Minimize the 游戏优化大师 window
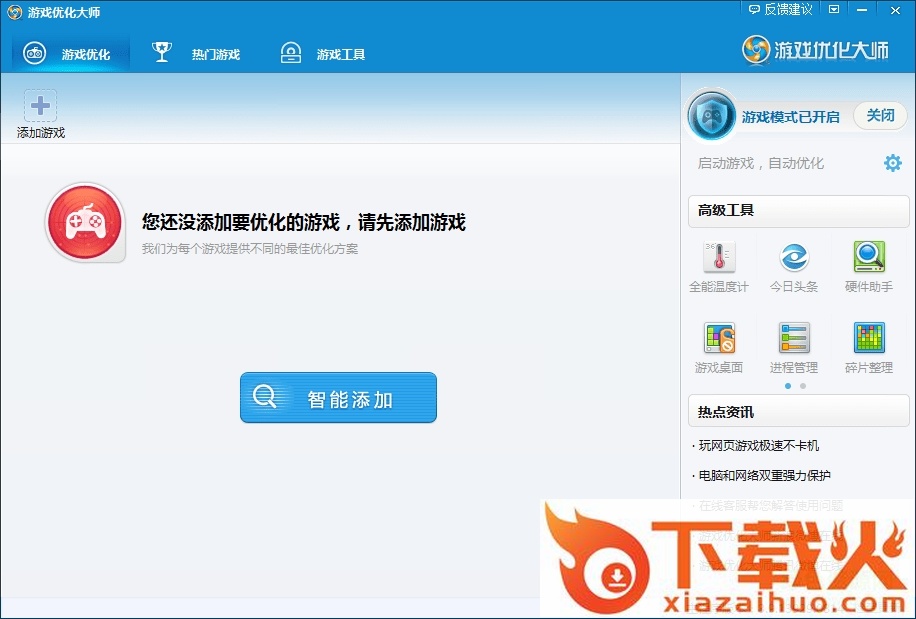The width and height of the screenshot is (916, 619). tap(863, 9)
